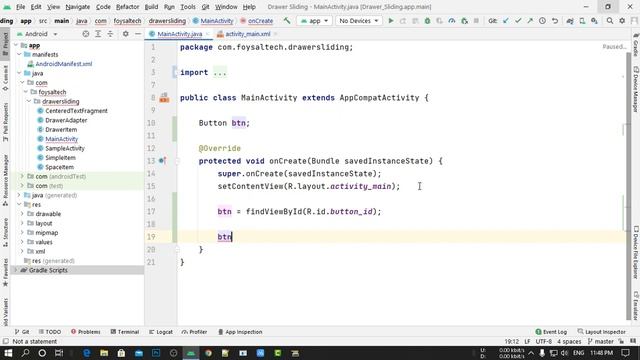Open the No Devices dropdown

[x=358, y=20]
